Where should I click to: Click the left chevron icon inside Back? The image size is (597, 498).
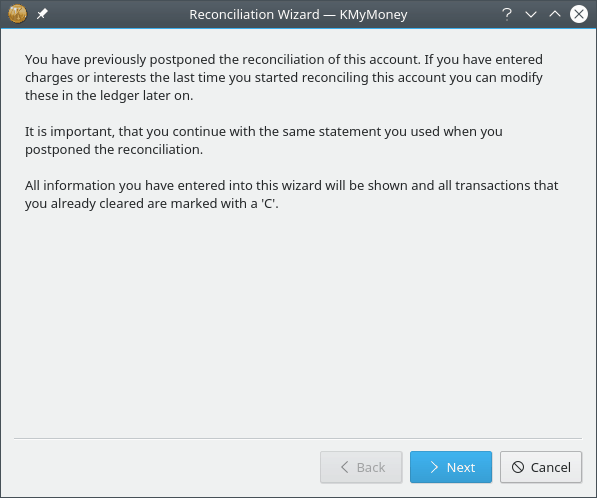[x=345, y=467]
